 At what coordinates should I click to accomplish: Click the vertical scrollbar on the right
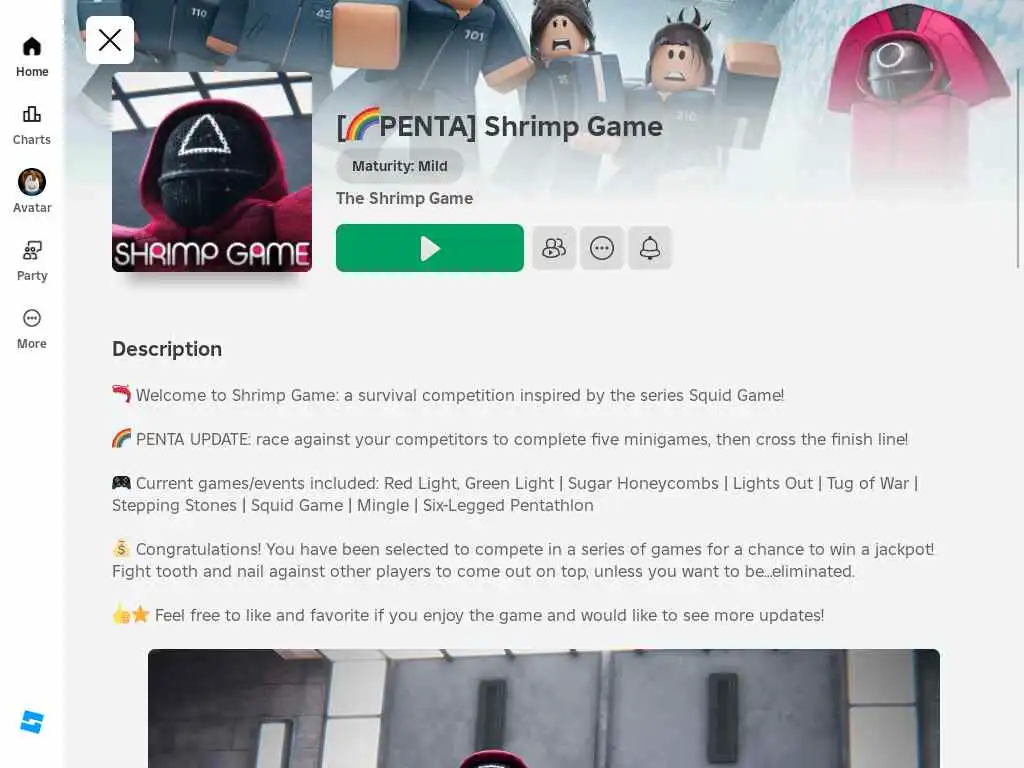1017,168
